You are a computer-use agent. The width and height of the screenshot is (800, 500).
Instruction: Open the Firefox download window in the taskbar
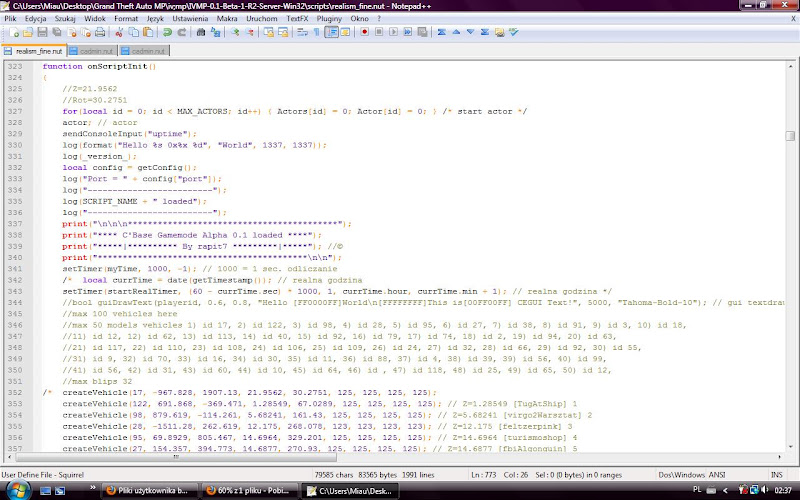250,491
